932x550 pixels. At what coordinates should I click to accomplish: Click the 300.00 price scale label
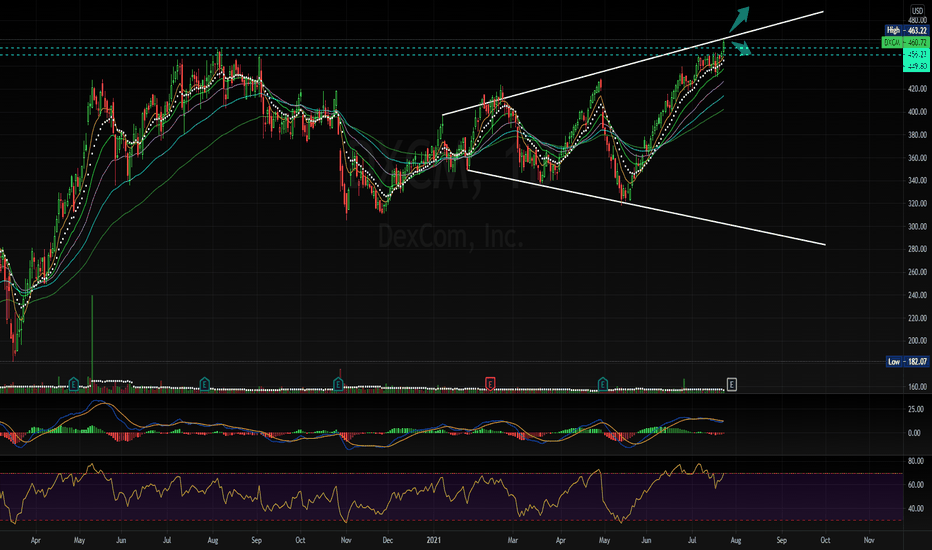coord(917,227)
